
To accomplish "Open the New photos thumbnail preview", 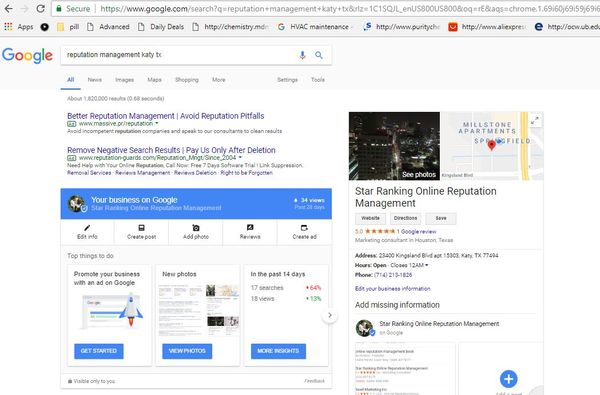I will pos(198,309).
